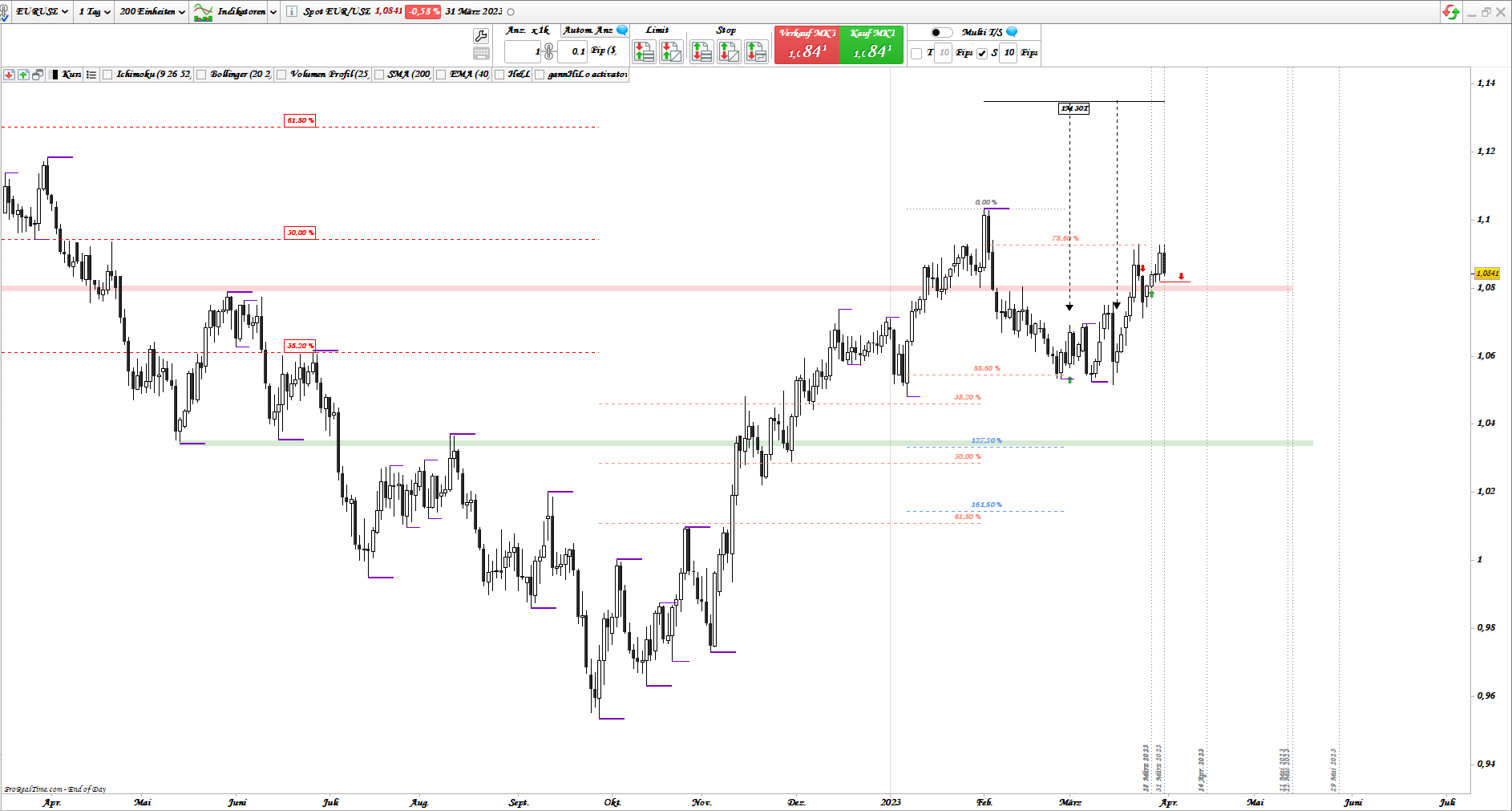Click the stop-loss pips input field
The image size is (1512, 811).
[1009, 53]
